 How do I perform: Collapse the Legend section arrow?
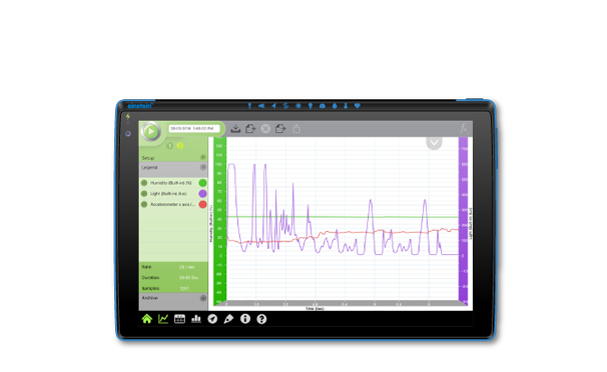click(x=203, y=167)
